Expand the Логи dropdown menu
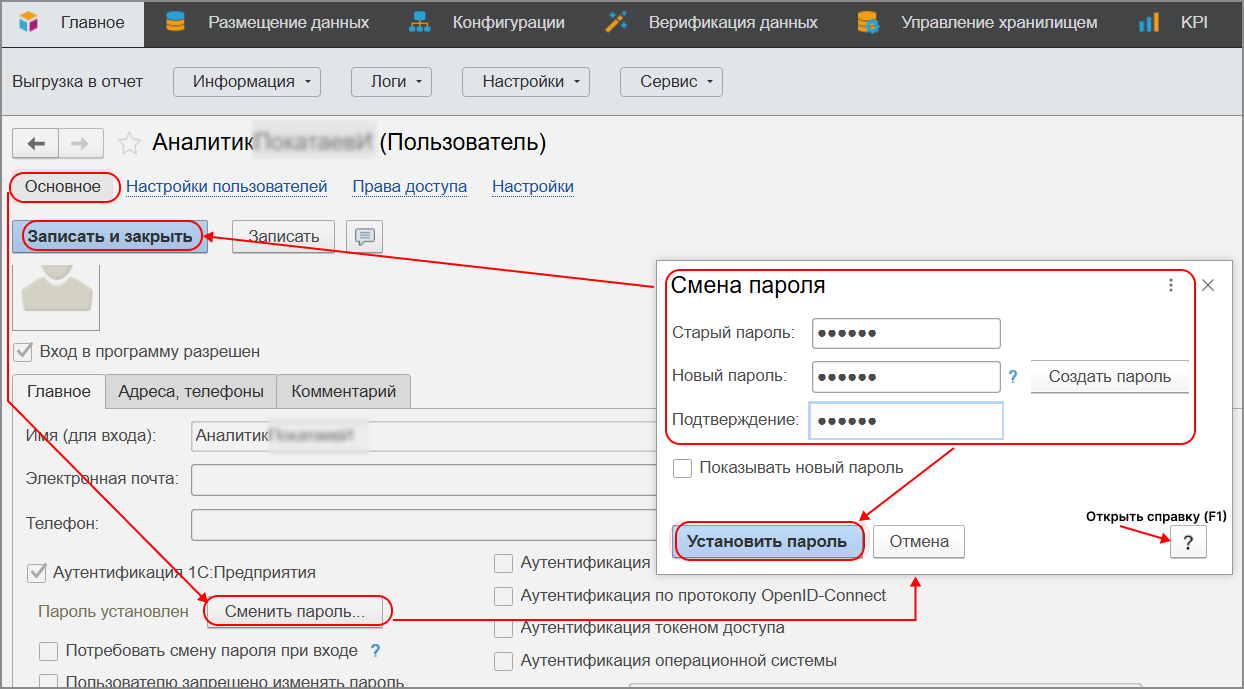This screenshot has width=1244, height=689. [x=391, y=82]
